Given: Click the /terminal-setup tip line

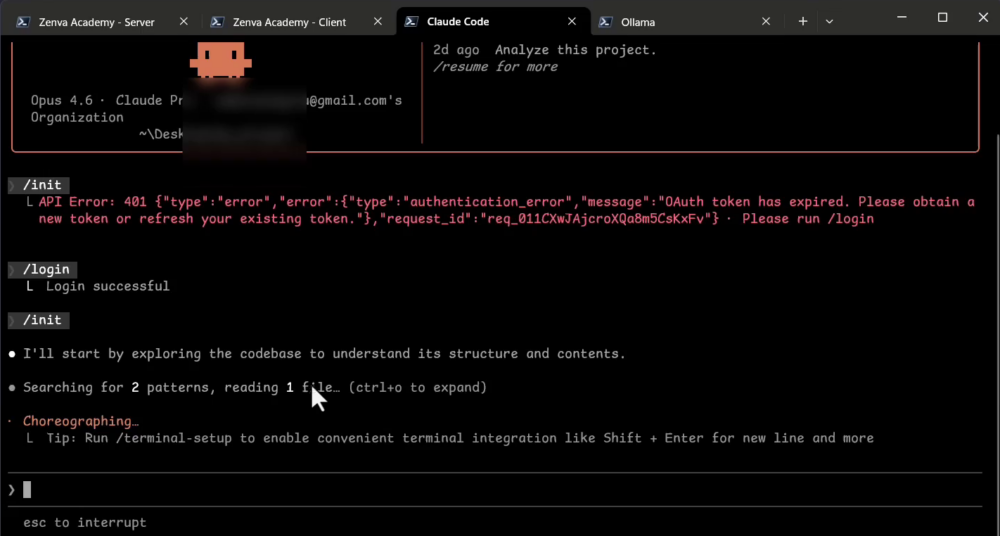Looking at the screenshot, I should tap(459, 438).
